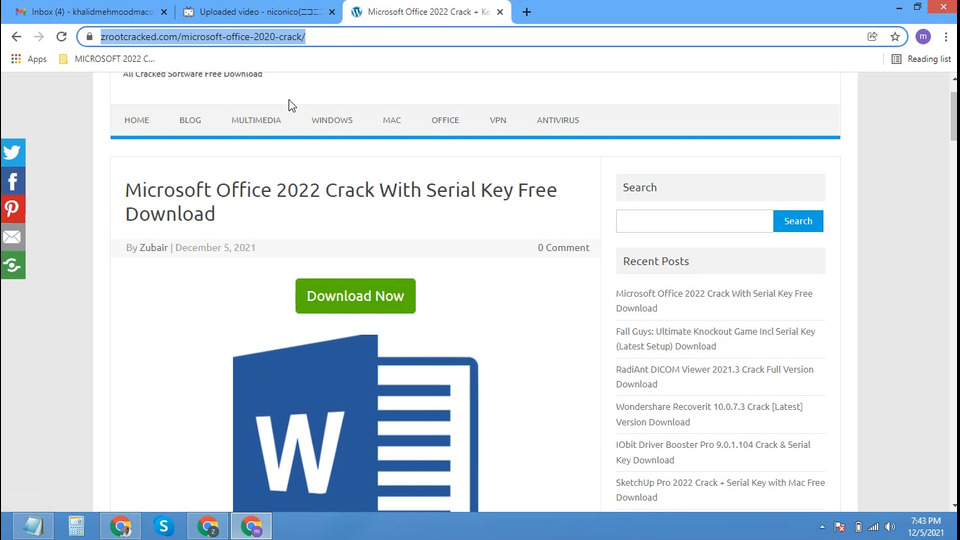Share this page via address bar icon

[872, 37]
